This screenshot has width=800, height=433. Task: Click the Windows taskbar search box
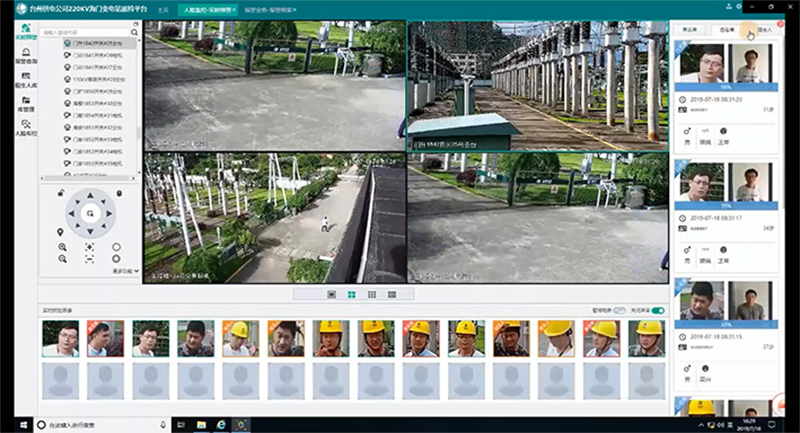coord(102,424)
